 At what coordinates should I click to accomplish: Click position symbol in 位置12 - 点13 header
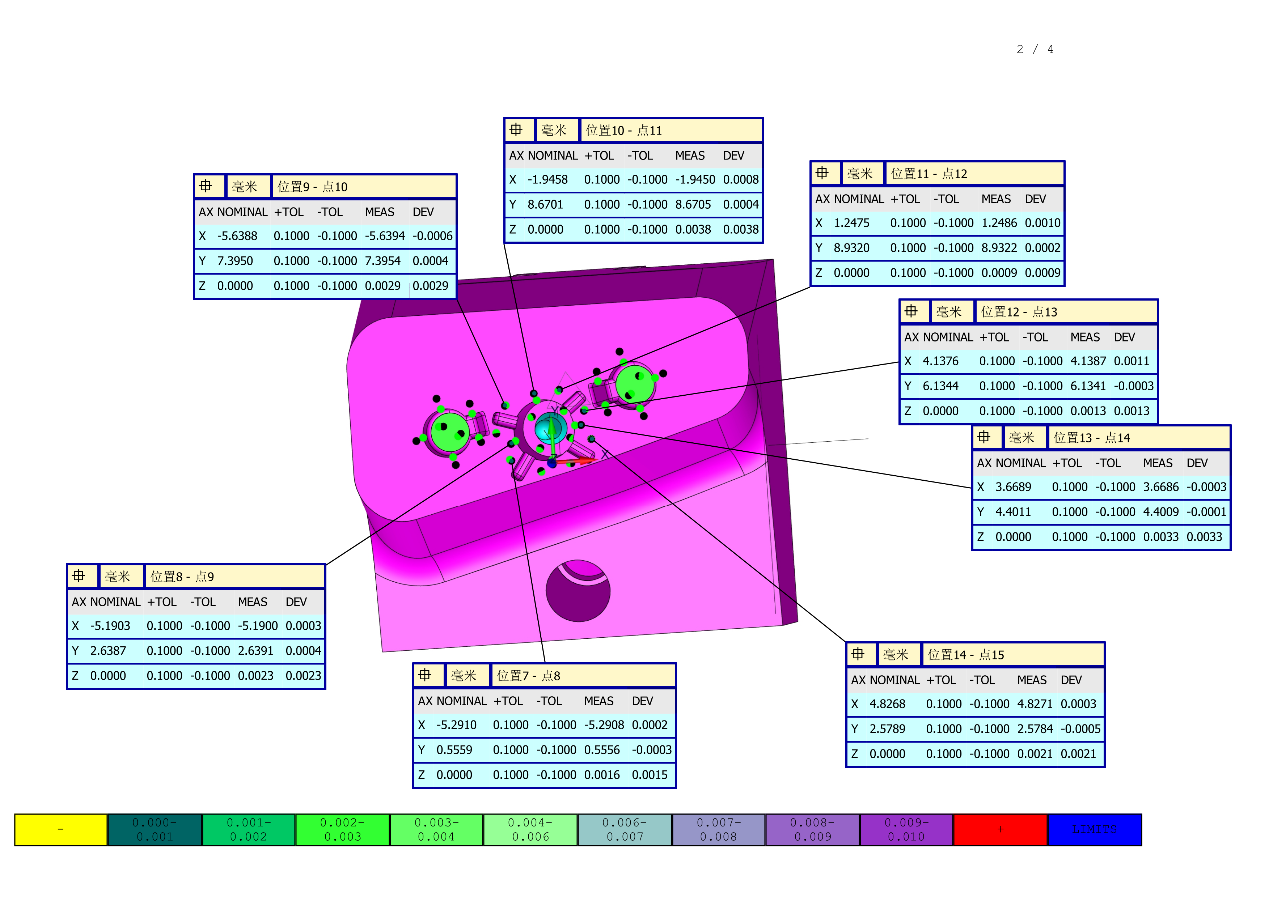(914, 311)
